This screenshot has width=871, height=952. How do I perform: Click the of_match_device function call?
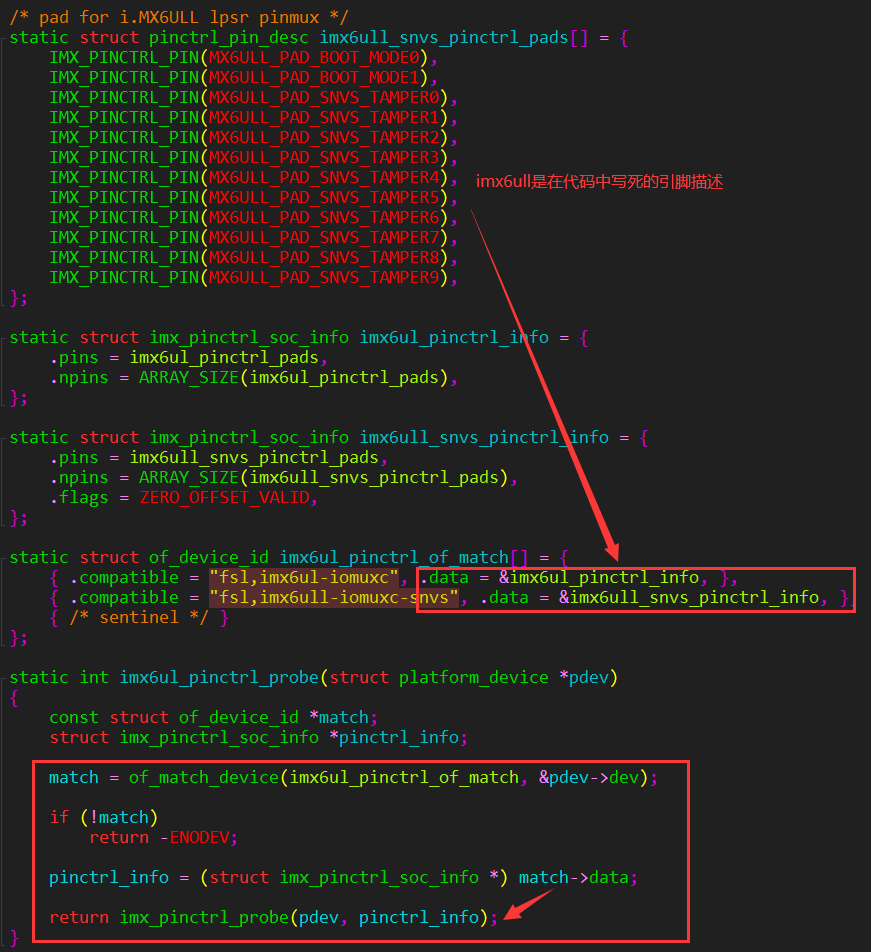pyautogui.click(x=203, y=778)
